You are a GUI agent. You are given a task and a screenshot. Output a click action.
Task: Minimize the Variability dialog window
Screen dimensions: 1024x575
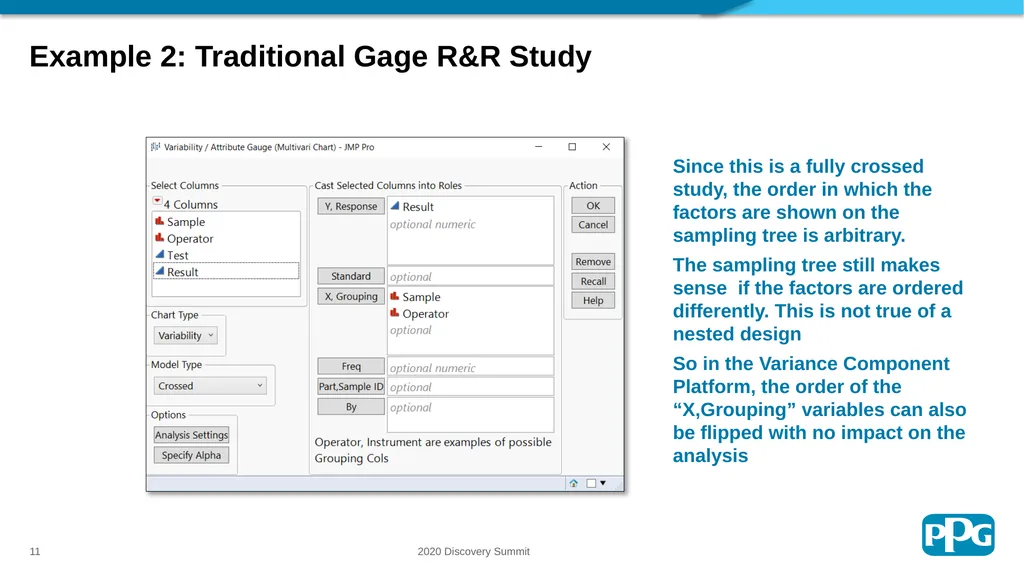[x=539, y=147]
